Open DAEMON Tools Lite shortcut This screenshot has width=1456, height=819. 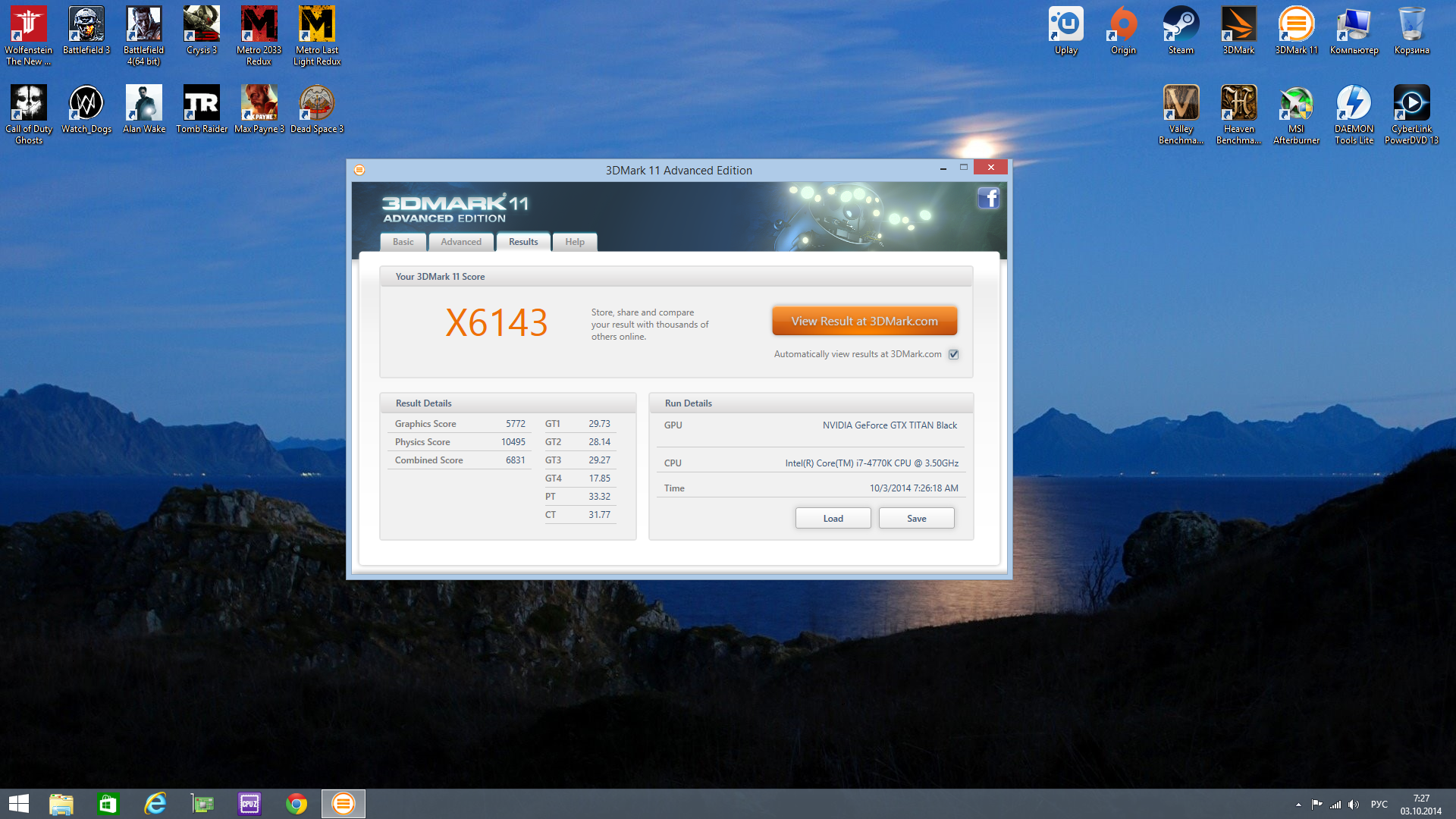tap(1354, 105)
